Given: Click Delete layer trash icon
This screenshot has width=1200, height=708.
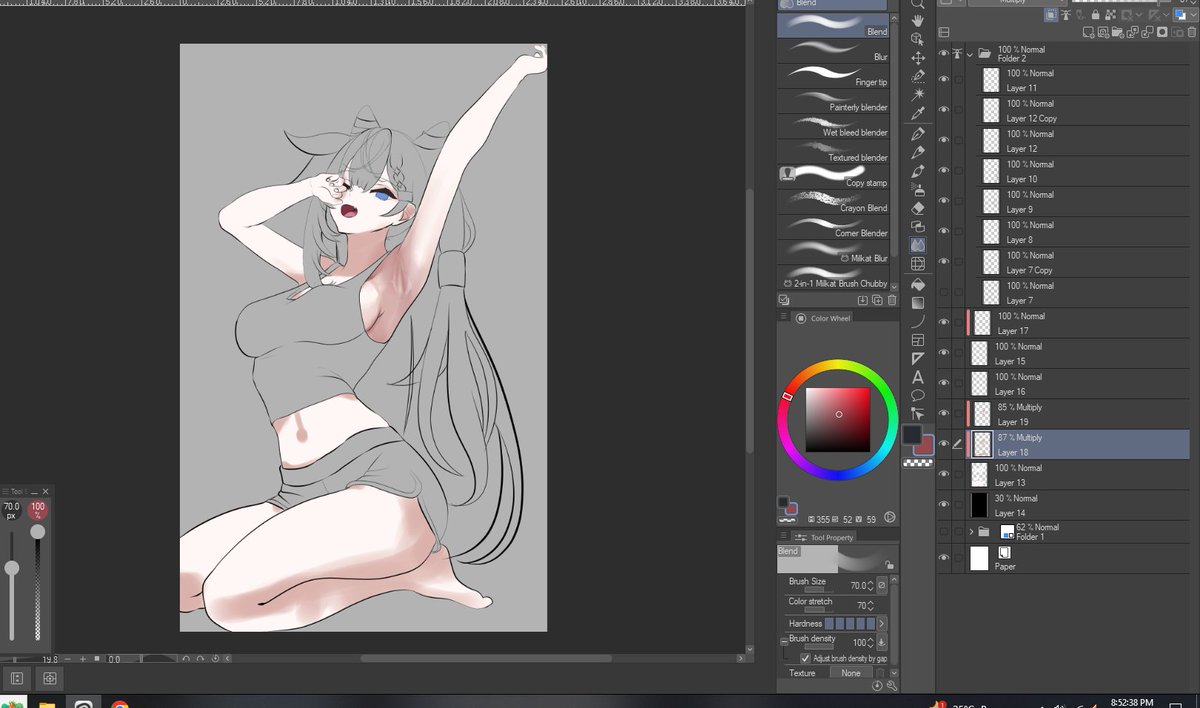Looking at the screenshot, I should tap(1191, 32).
